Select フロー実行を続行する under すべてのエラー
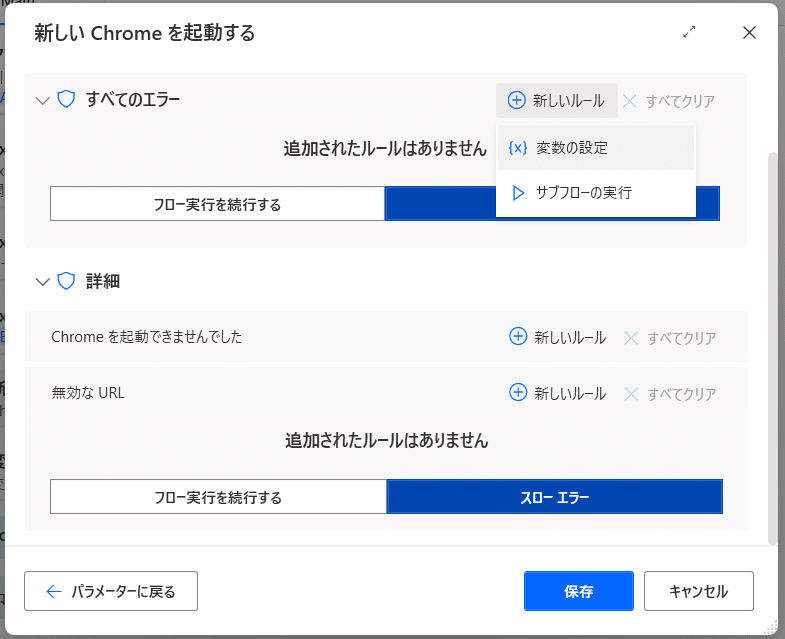This screenshot has height=639, width=785. pos(217,204)
